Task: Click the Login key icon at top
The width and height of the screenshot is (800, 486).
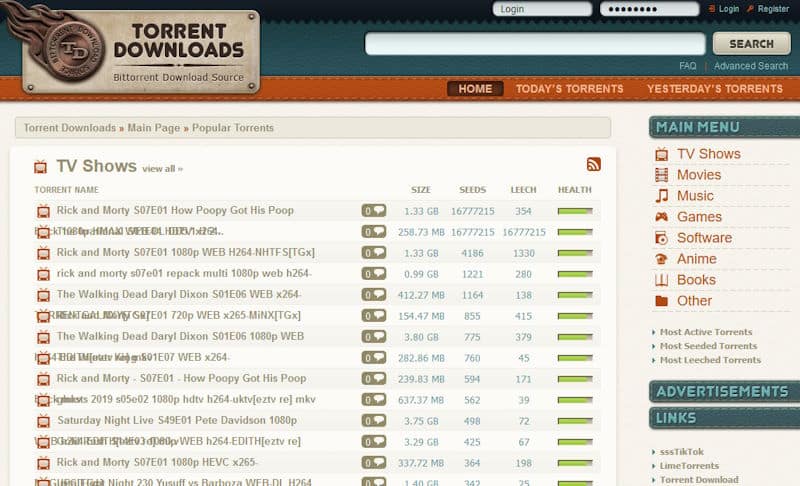Action: 712,9
